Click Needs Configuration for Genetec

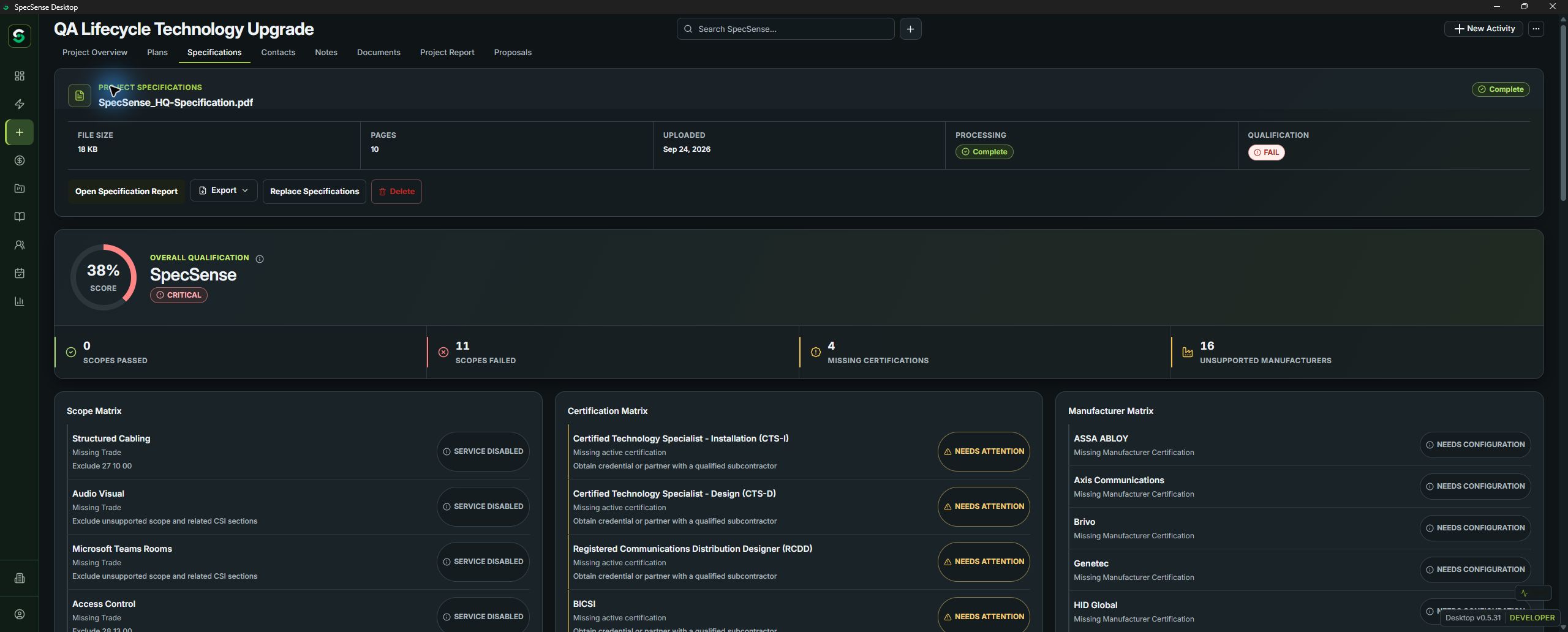pyautogui.click(x=1475, y=570)
